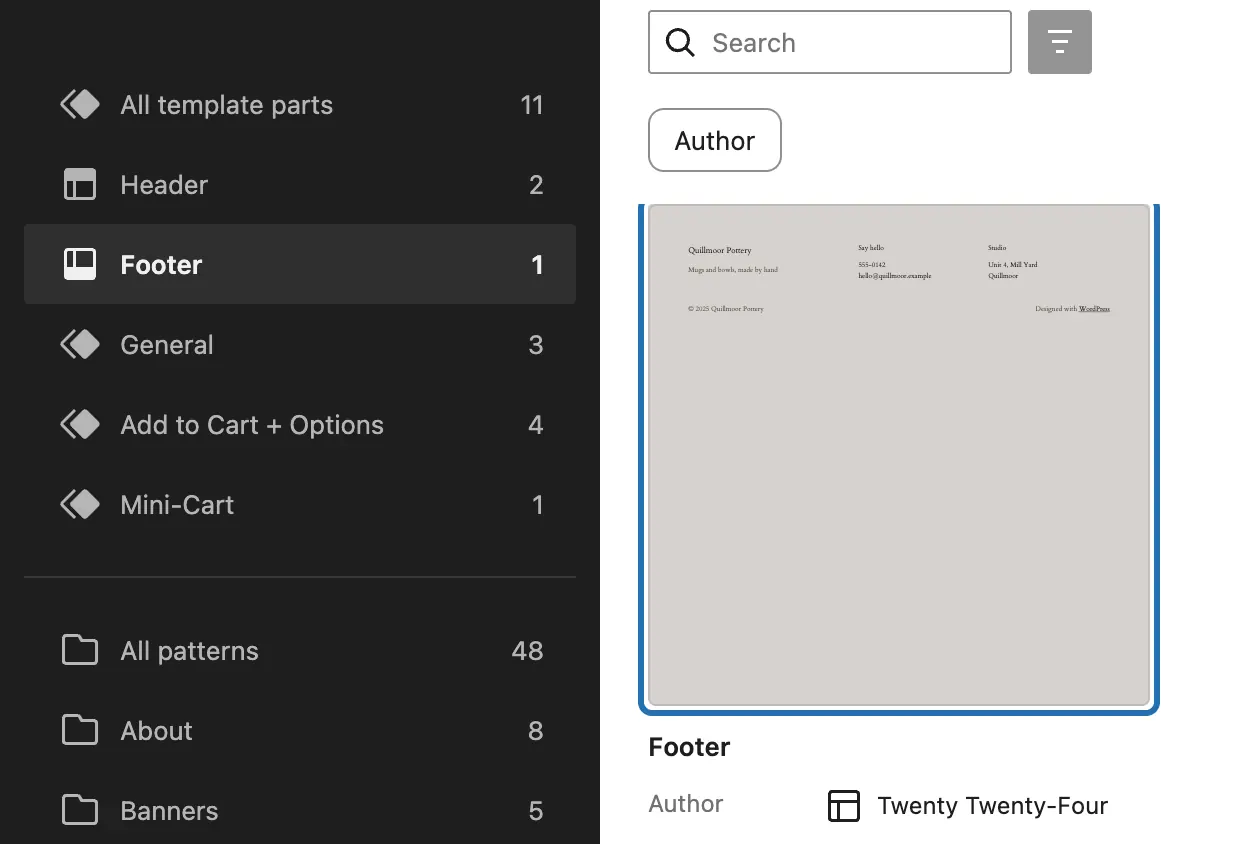
Task: Click the count 8 beside About
Action: pyautogui.click(x=536, y=731)
